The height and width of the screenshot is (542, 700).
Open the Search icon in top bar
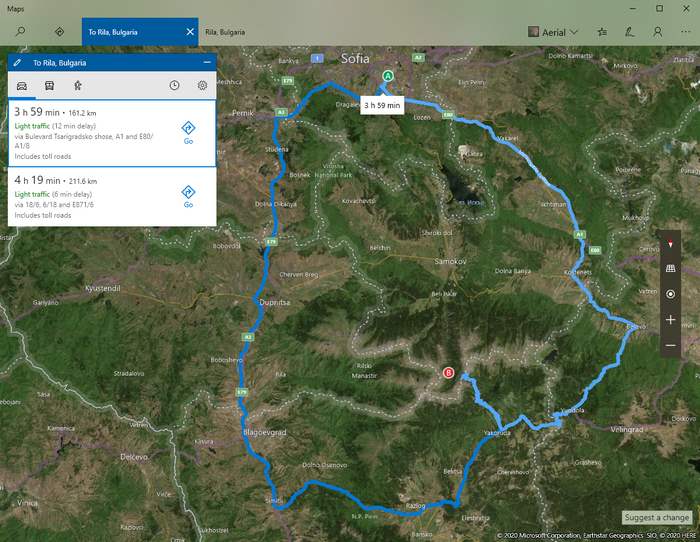point(20,32)
